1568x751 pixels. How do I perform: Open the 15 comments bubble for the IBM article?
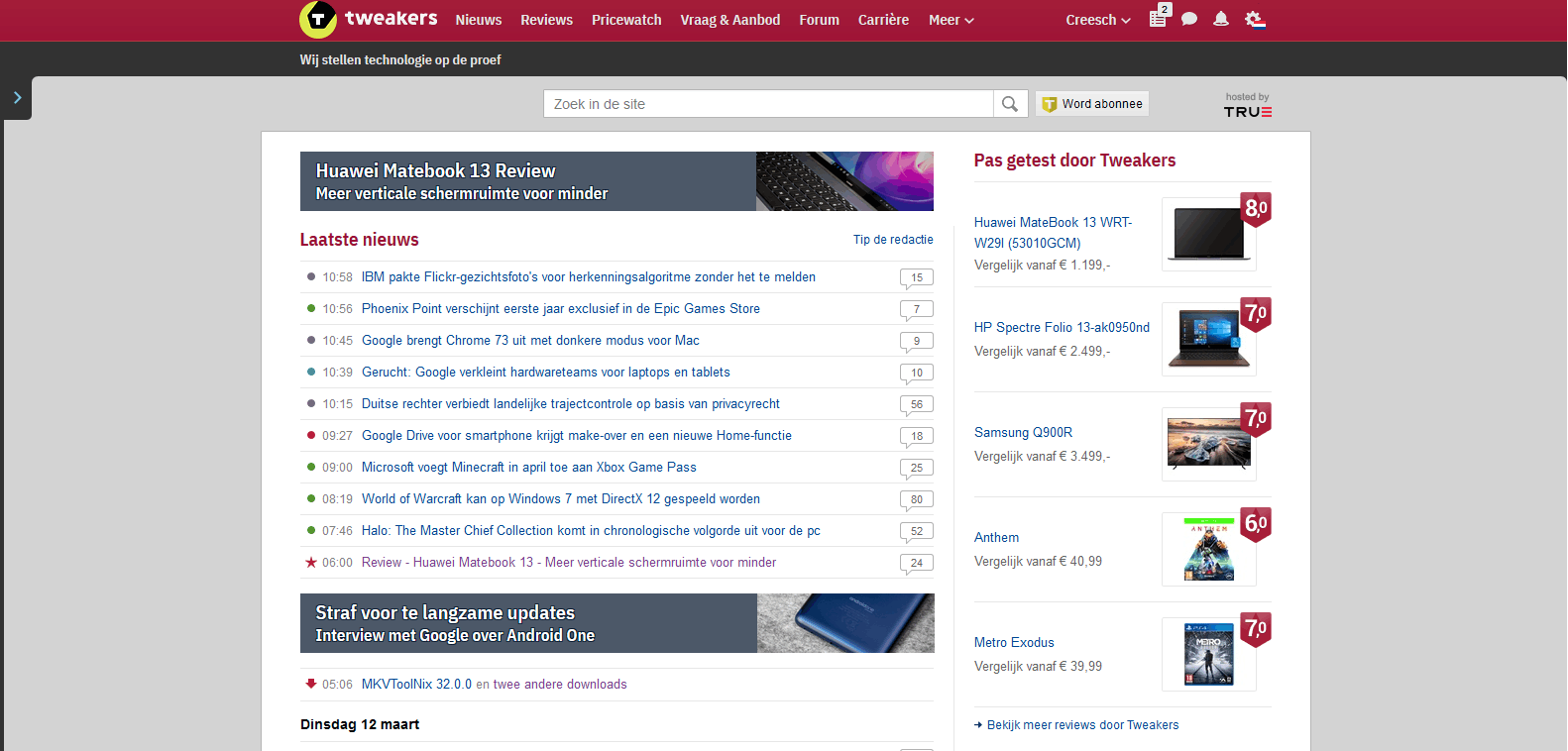click(917, 278)
